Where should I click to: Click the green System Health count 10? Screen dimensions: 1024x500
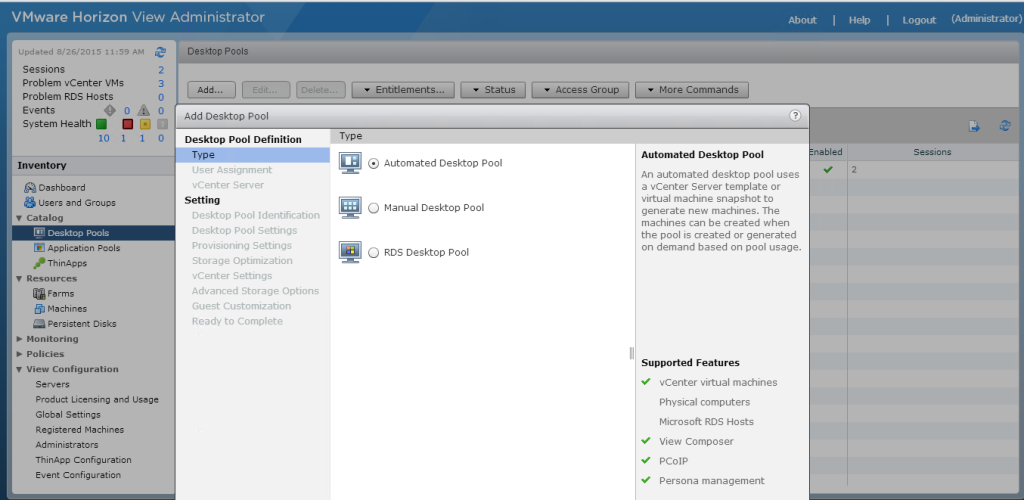click(104, 138)
